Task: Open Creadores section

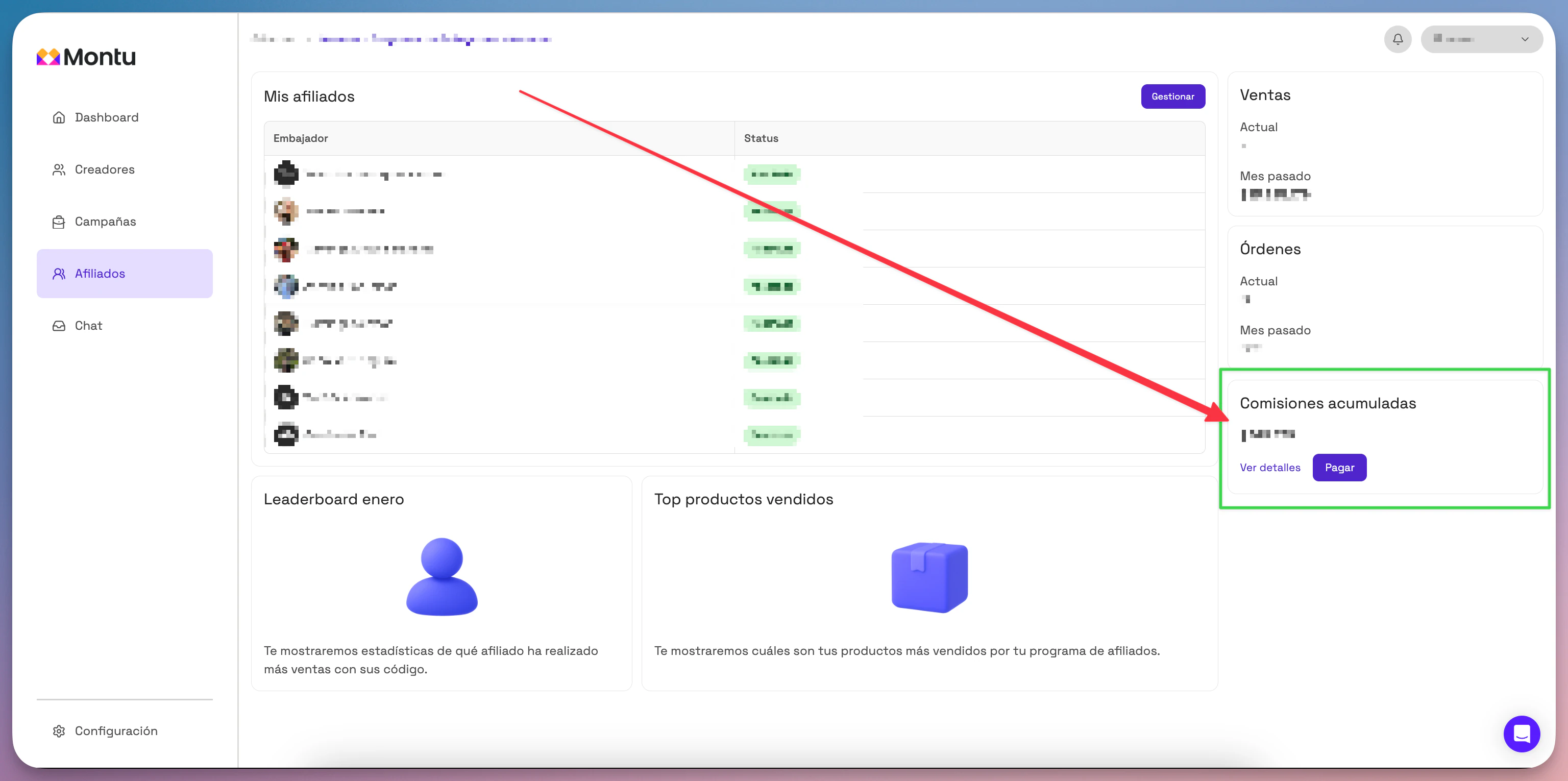Action: tap(125, 170)
